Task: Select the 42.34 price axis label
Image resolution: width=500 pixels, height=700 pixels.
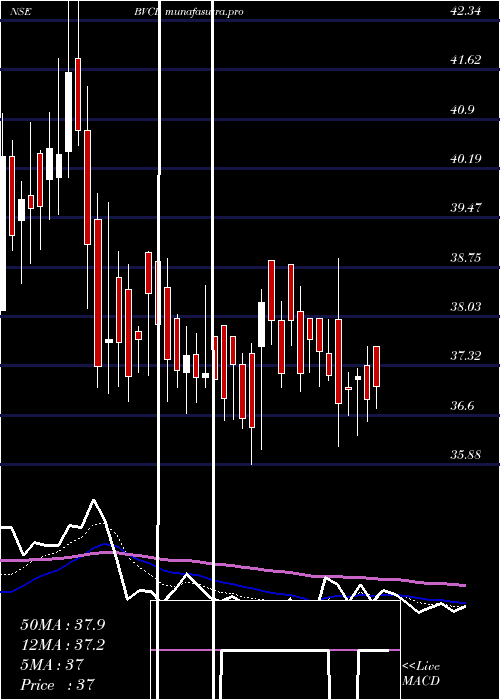Action: click(x=466, y=11)
